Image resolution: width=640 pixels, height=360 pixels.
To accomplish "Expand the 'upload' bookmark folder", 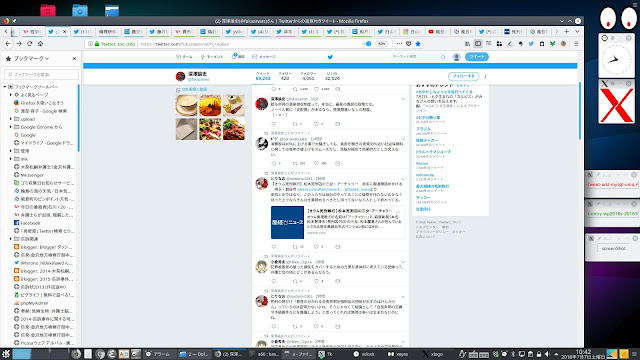I will pyautogui.click(x=11, y=119).
